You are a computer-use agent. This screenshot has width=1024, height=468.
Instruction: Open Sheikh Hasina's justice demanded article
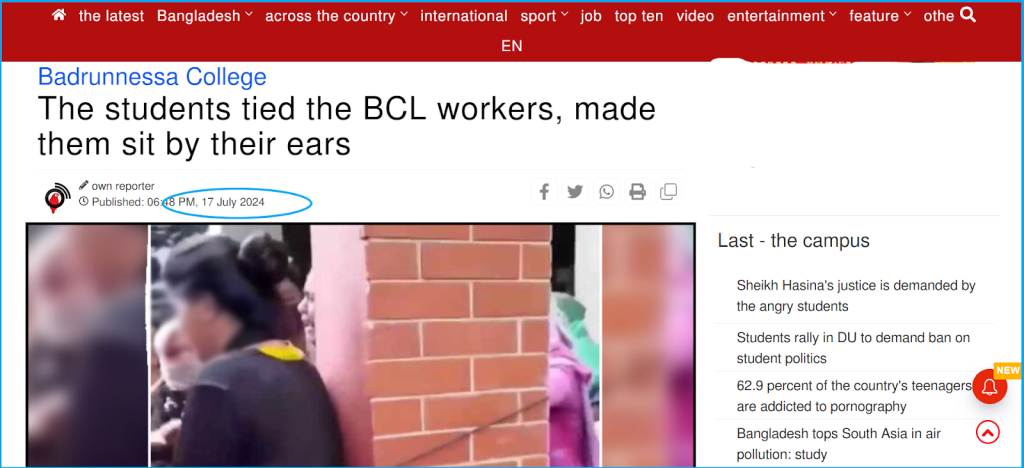click(x=856, y=296)
